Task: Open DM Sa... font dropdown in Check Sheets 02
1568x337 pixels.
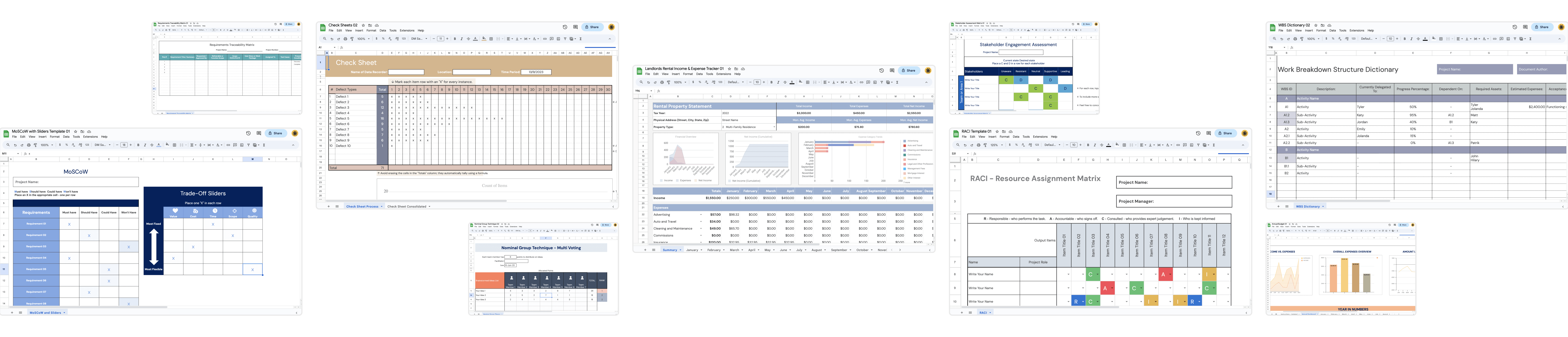Action: [419, 39]
